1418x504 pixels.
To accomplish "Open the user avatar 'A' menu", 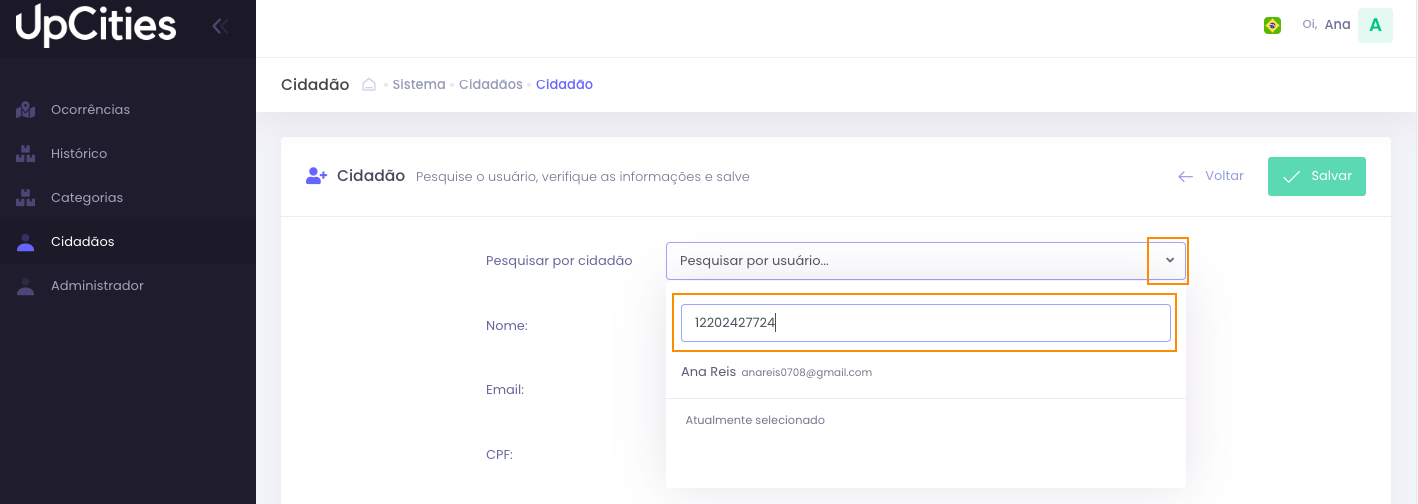I will [x=1375, y=26].
